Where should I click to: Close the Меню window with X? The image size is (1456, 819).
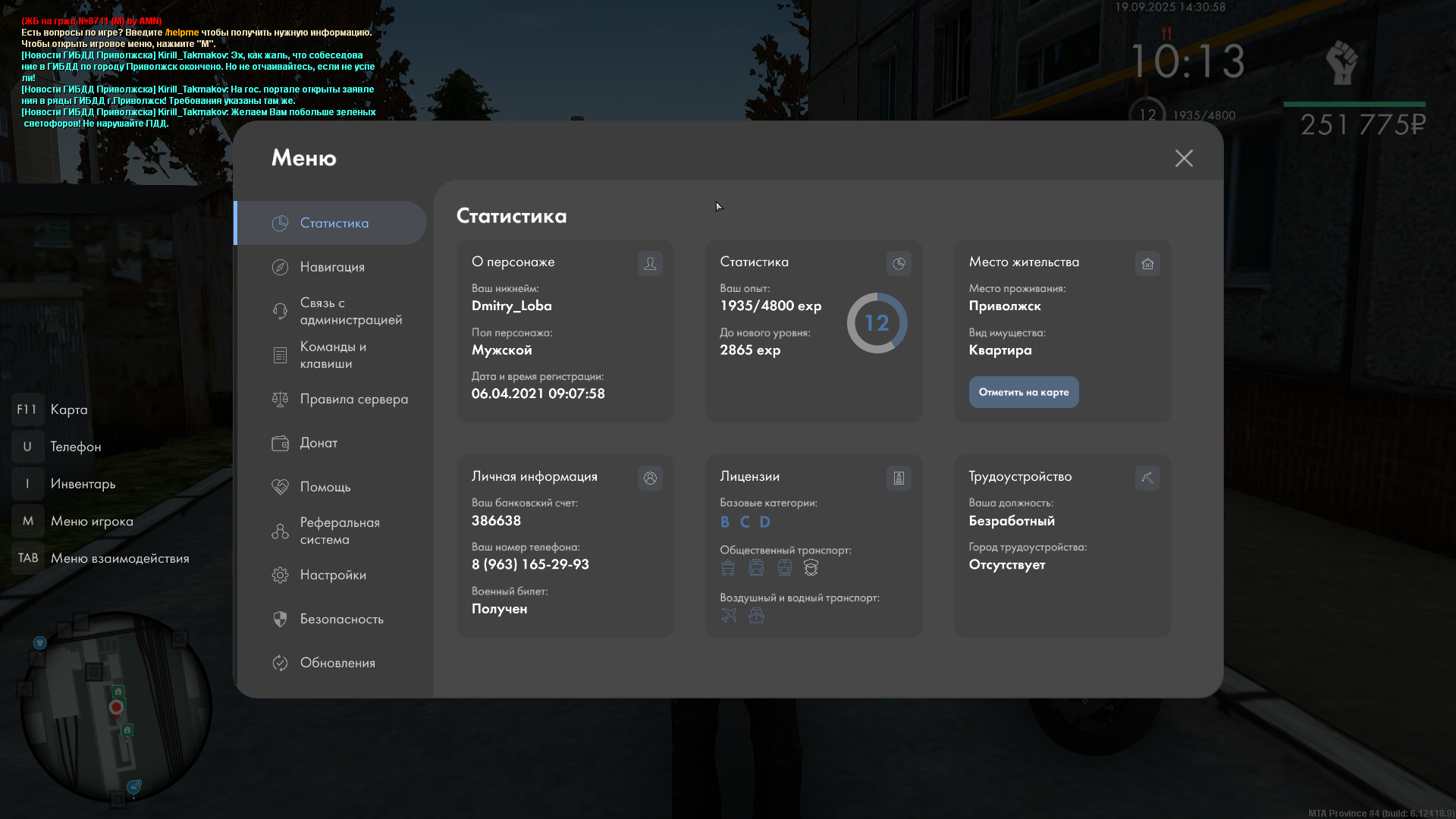point(1184,158)
